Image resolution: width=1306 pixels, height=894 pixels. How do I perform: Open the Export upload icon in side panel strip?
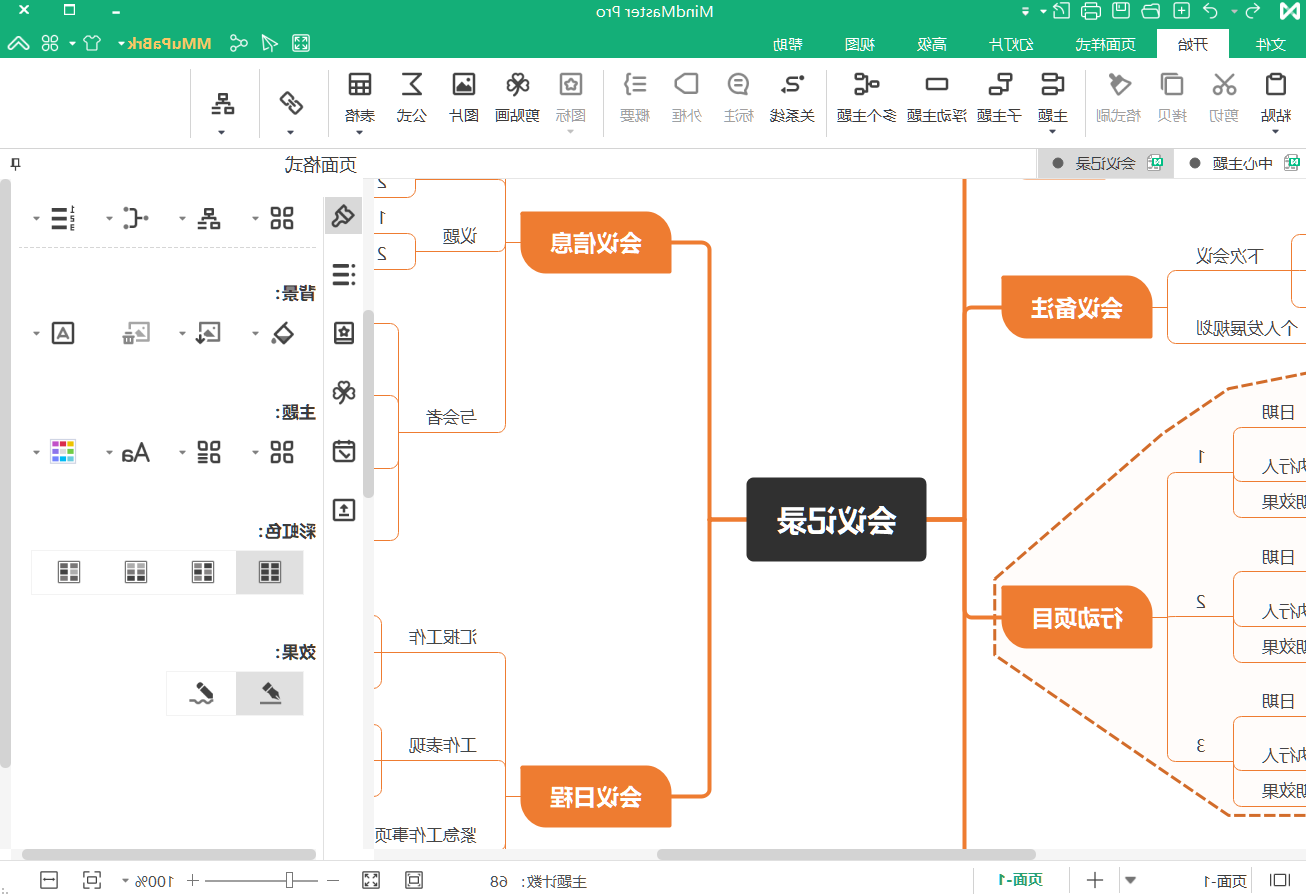[344, 510]
